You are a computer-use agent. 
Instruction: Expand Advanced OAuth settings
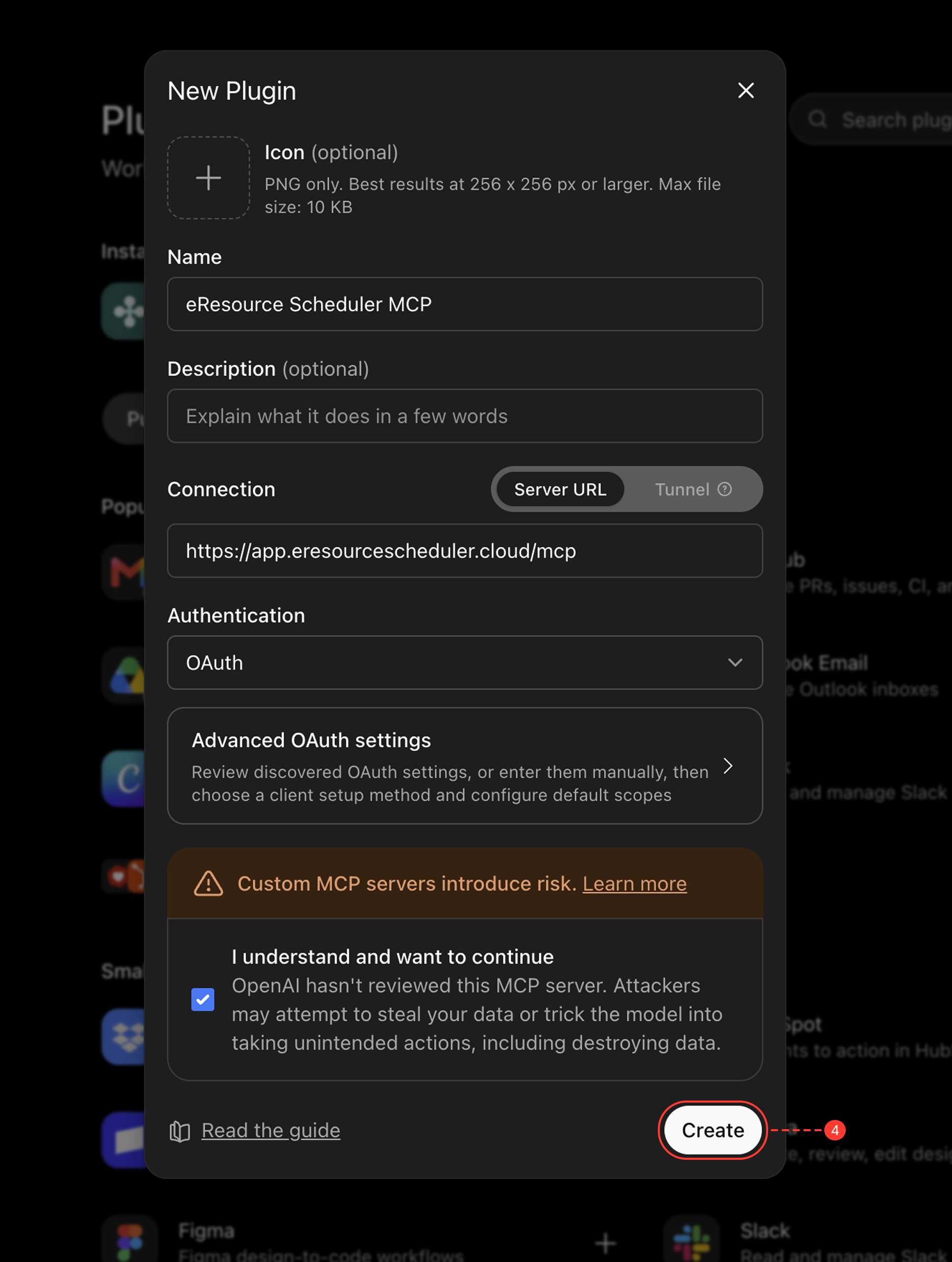point(464,766)
